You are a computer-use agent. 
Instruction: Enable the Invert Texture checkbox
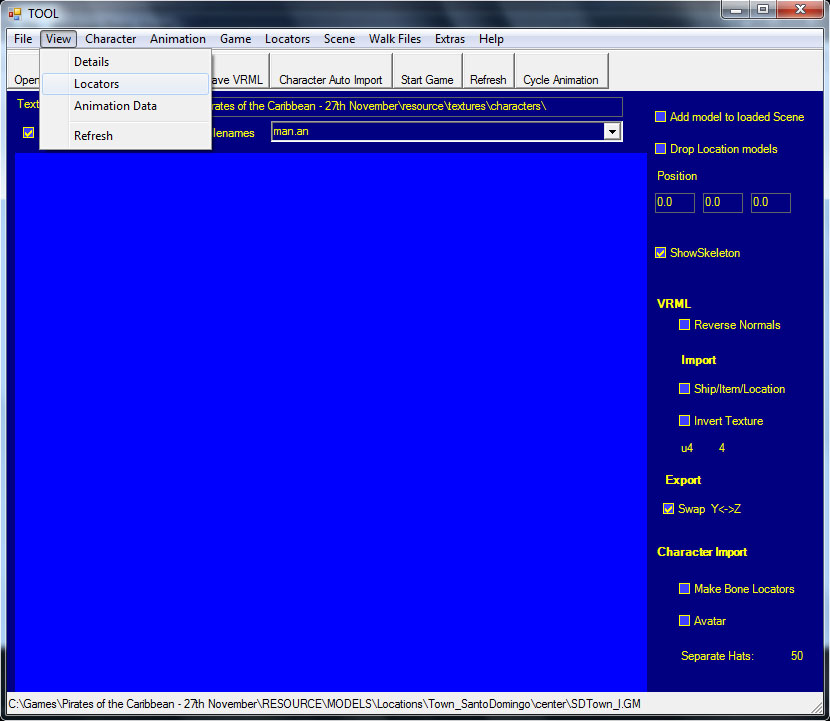pos(684,420)
